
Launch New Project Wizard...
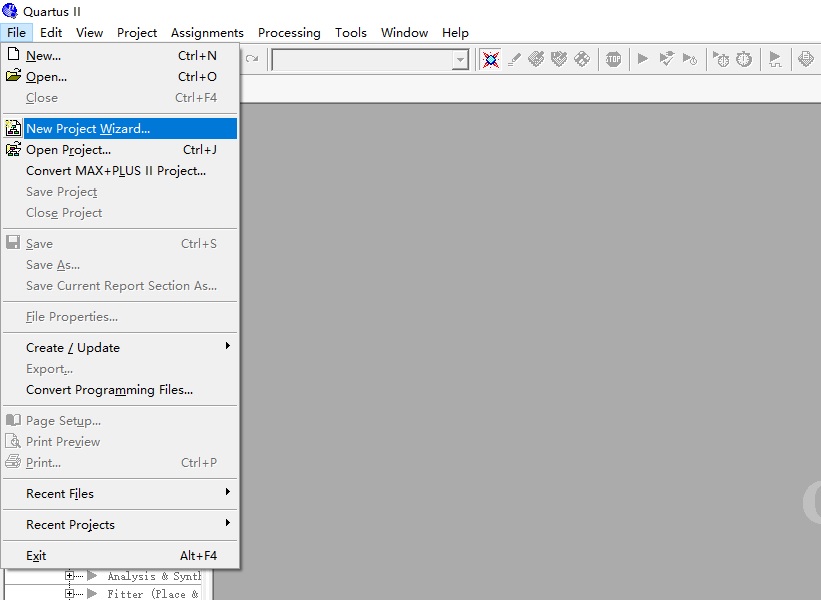pos(120,128)
